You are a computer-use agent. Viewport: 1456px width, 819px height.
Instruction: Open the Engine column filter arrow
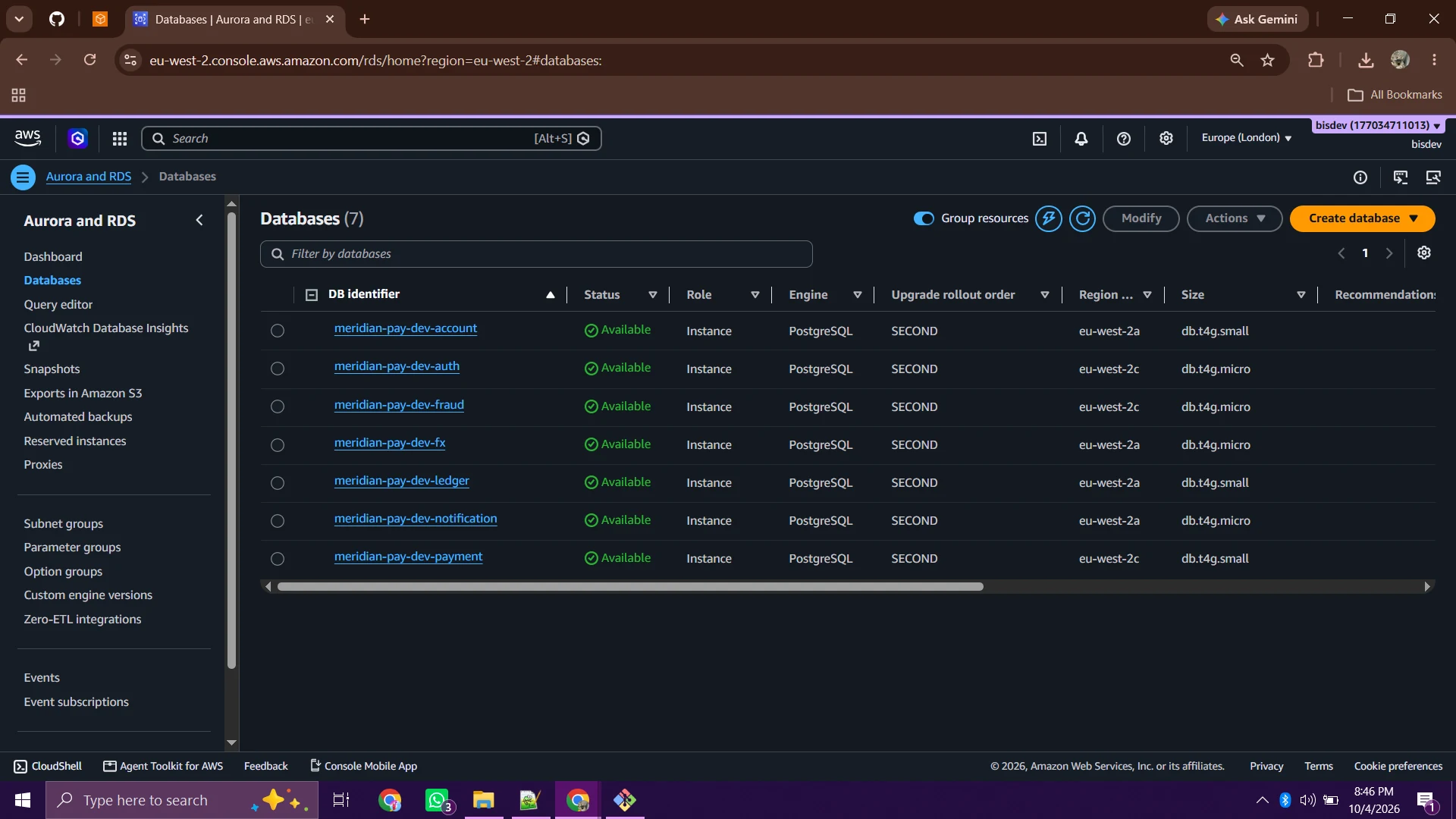pyautogui.click(x=858, y=295)
